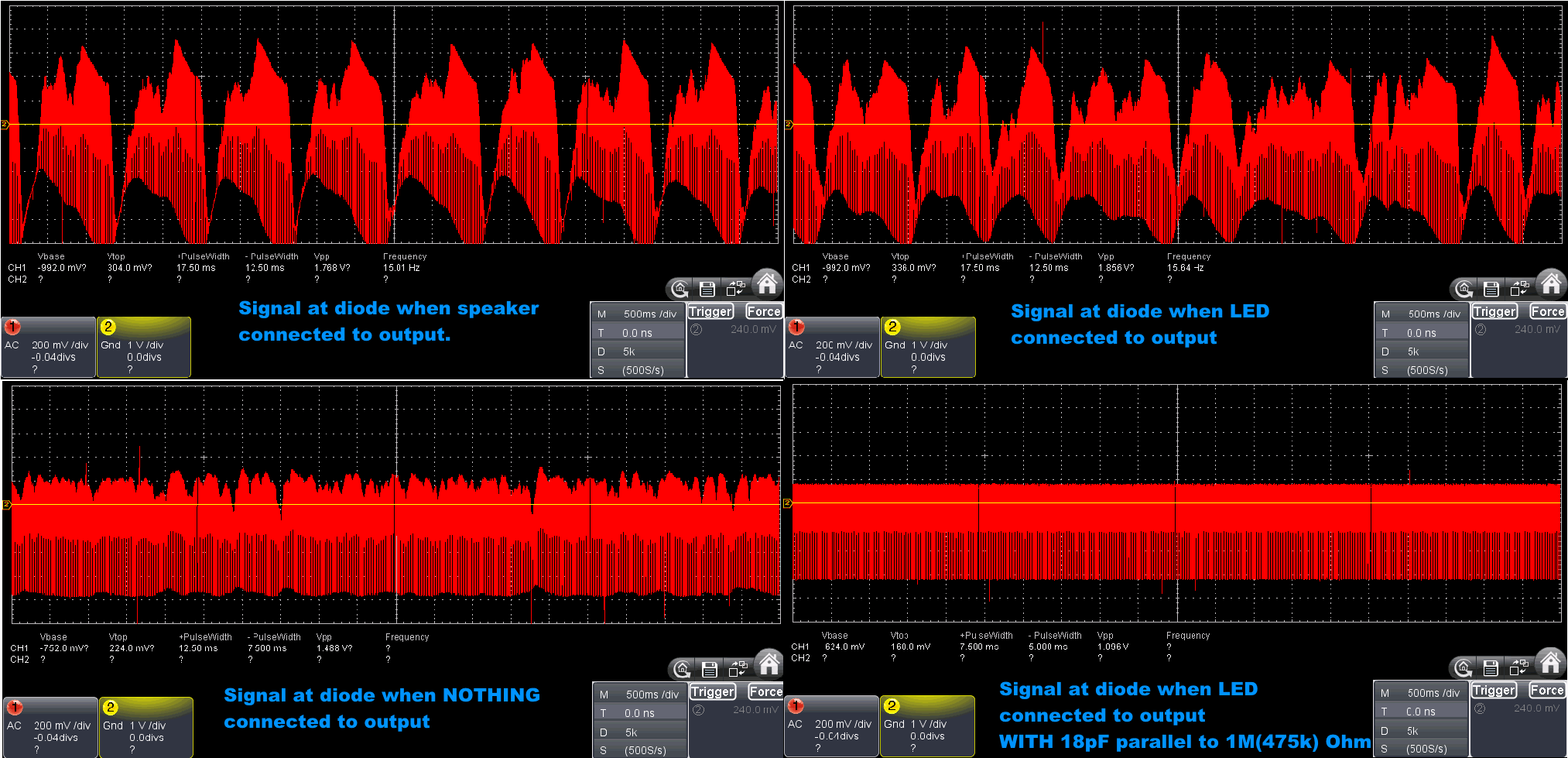Viewport: 1568px width, 758px height.
Task: Click the M 500ms/div timebase row, speaker panel
Action: pos(638,314)
